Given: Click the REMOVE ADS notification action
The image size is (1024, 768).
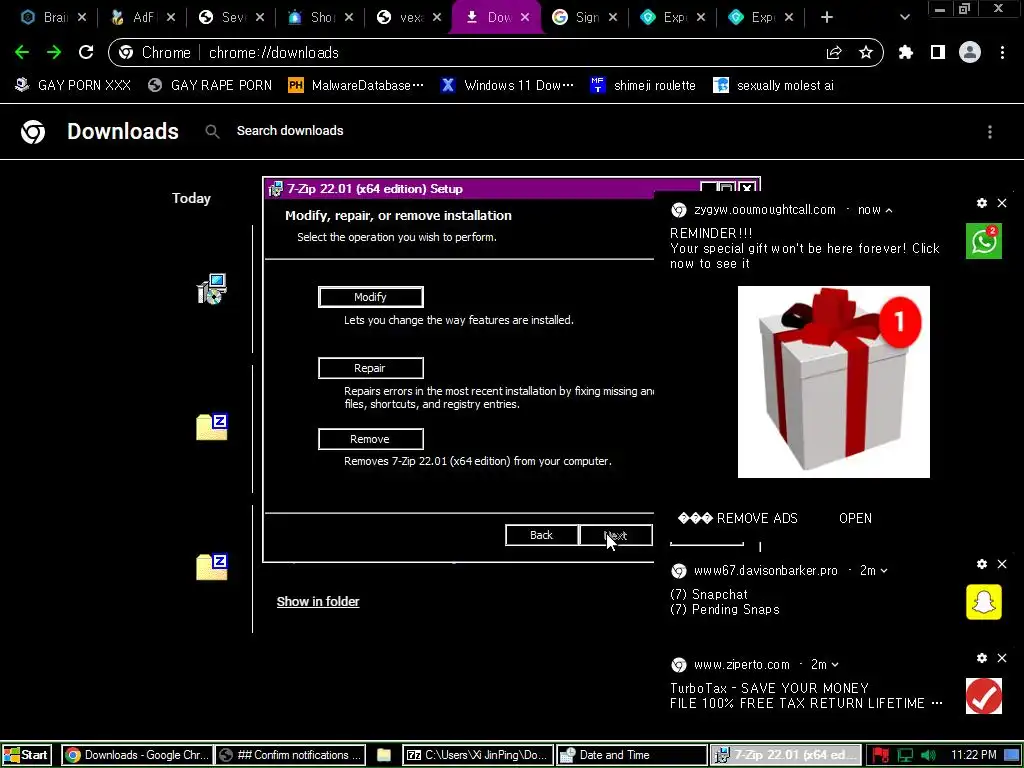Looking at the screenshot, I should pyautogui.click(x=738, y=519).
